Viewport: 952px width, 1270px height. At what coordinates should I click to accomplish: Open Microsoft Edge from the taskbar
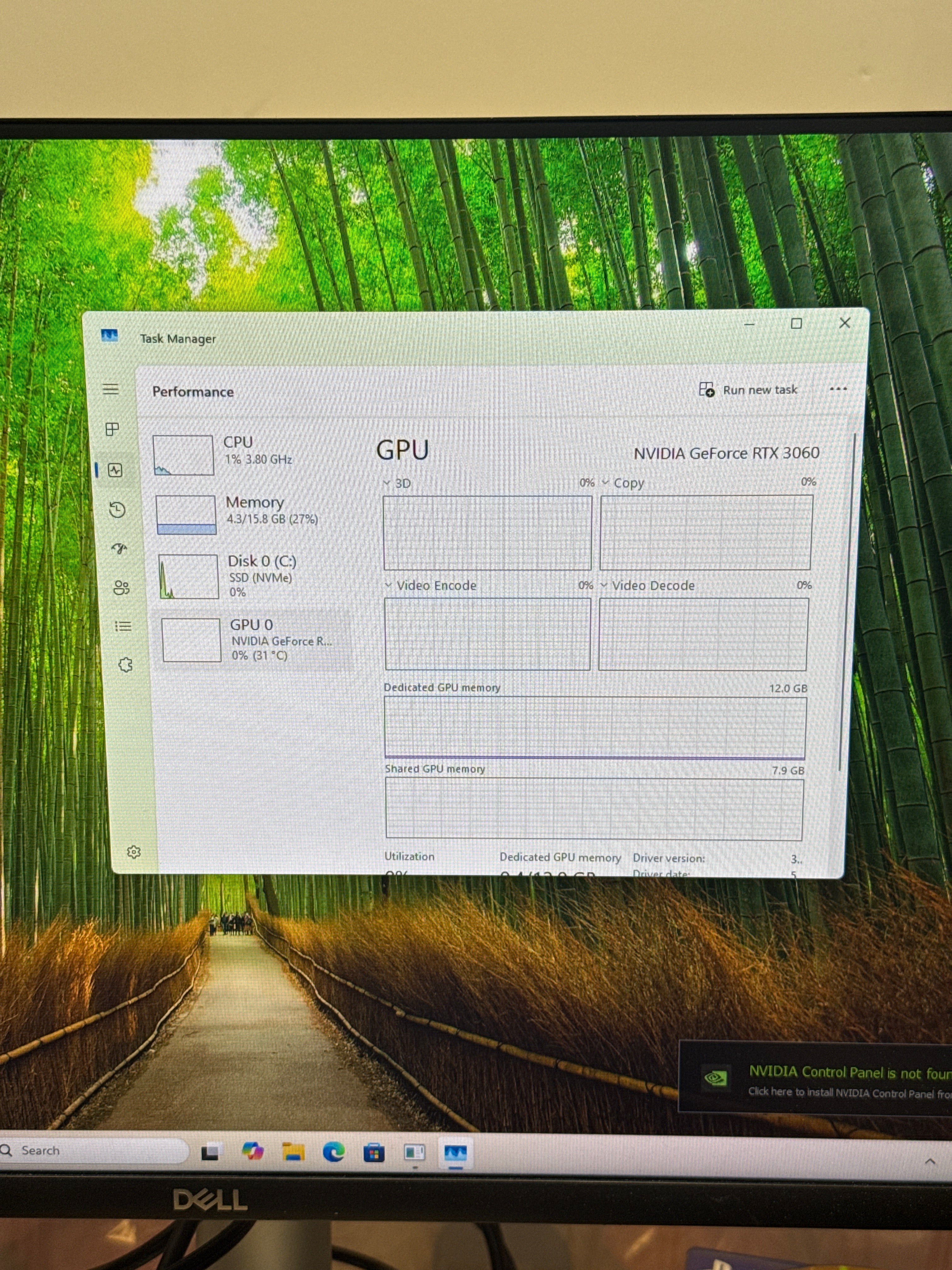[x=333, y=1151]
